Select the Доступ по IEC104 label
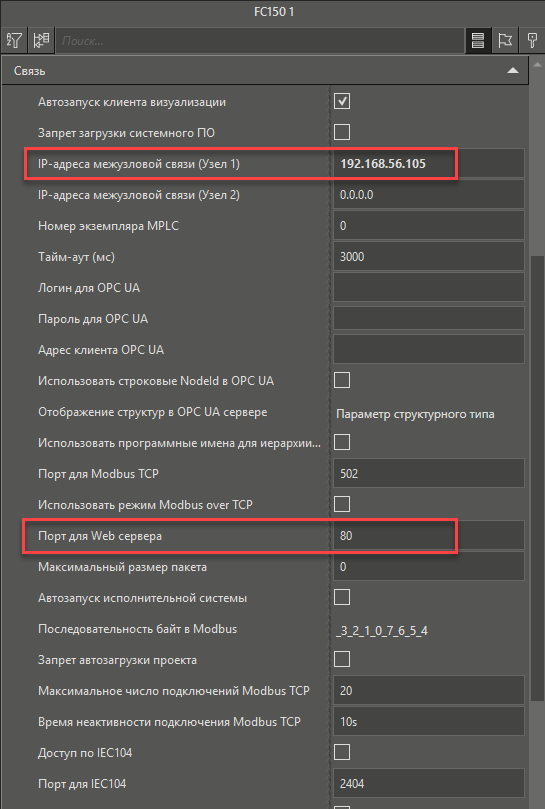 85,753
